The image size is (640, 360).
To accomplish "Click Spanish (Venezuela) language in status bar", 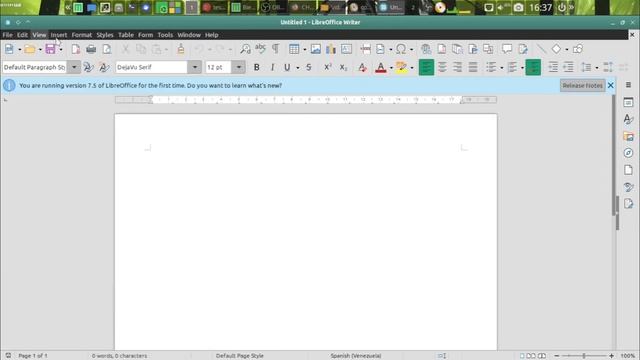I will pos(356,356).
